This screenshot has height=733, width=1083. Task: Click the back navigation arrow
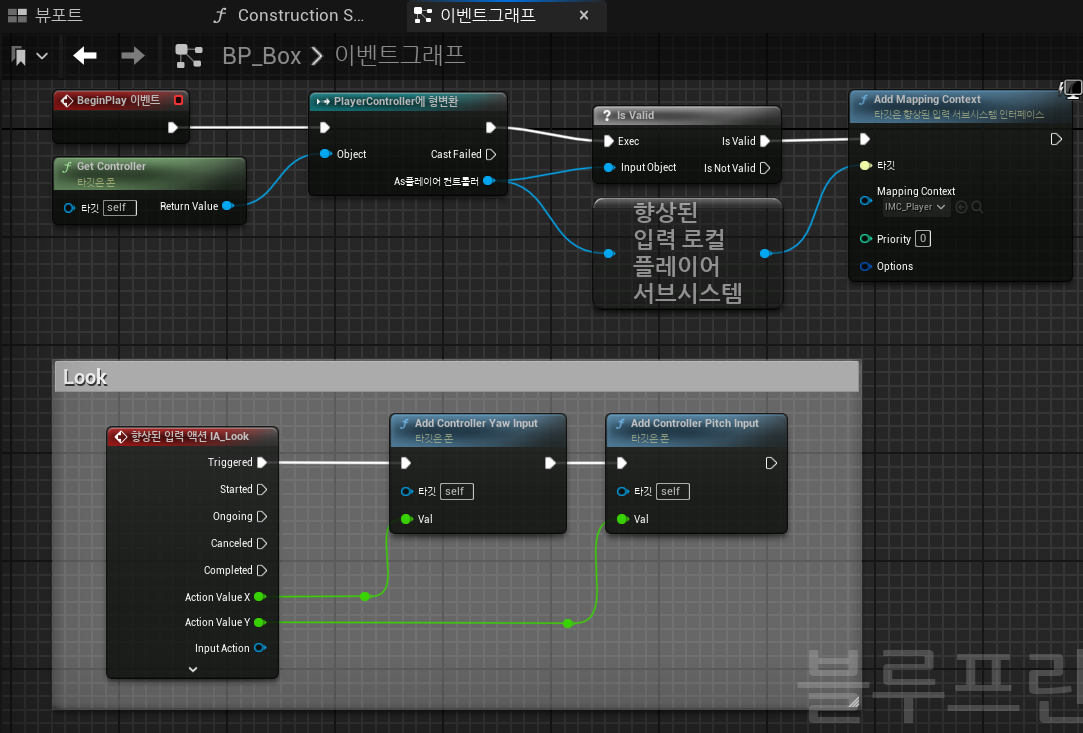coord(84,56)
